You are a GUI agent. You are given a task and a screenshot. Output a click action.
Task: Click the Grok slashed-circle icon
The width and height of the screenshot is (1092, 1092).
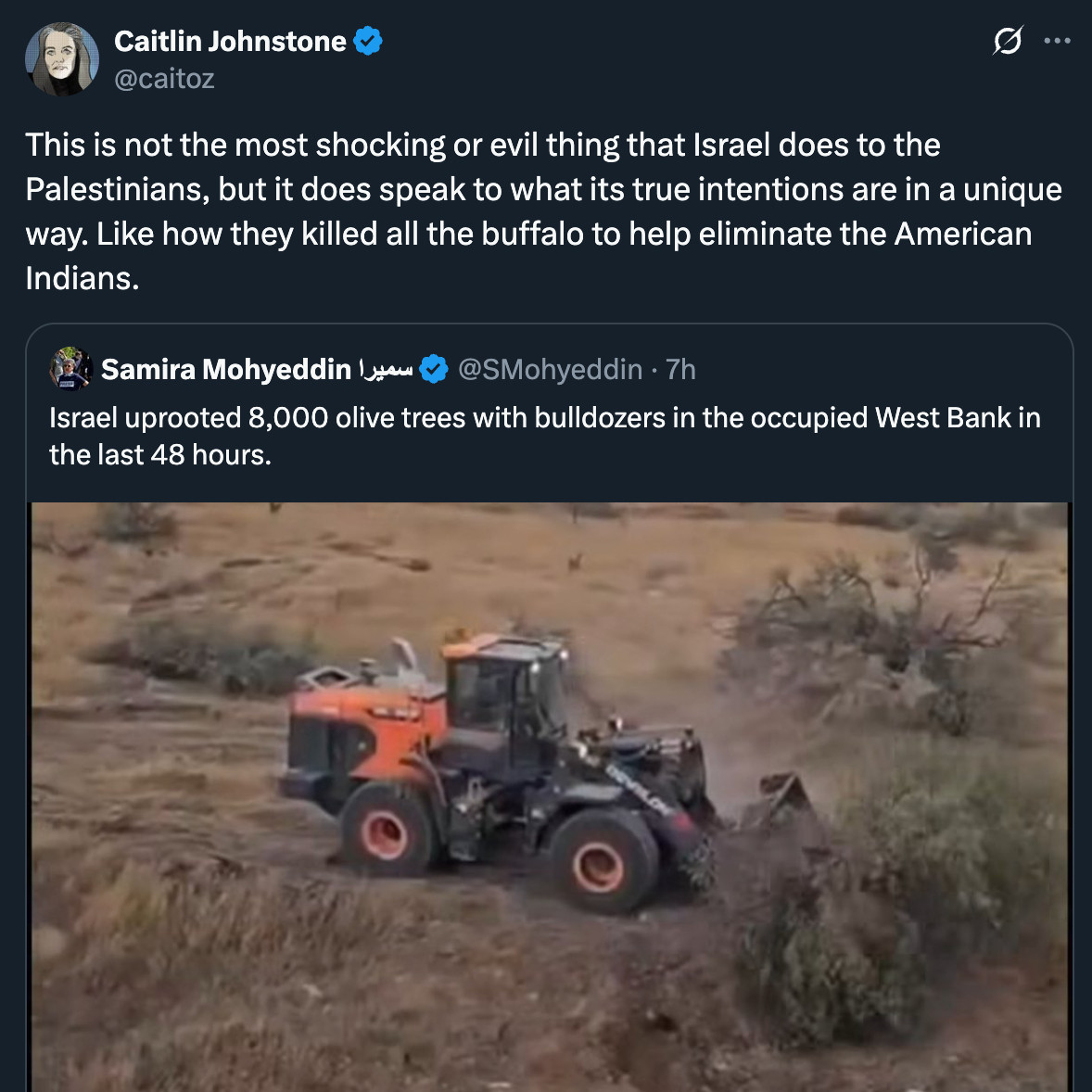click(x=1008, y=41)
